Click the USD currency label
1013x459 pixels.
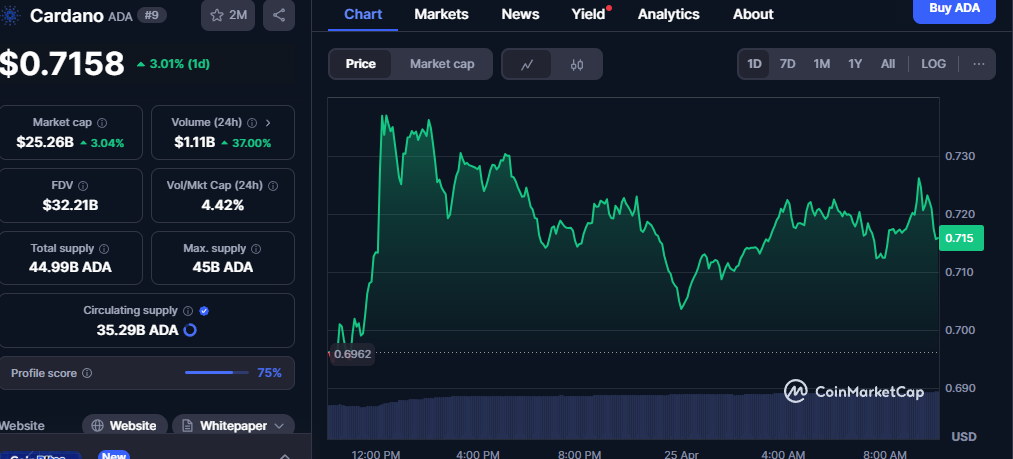click(x=964, y=437)
